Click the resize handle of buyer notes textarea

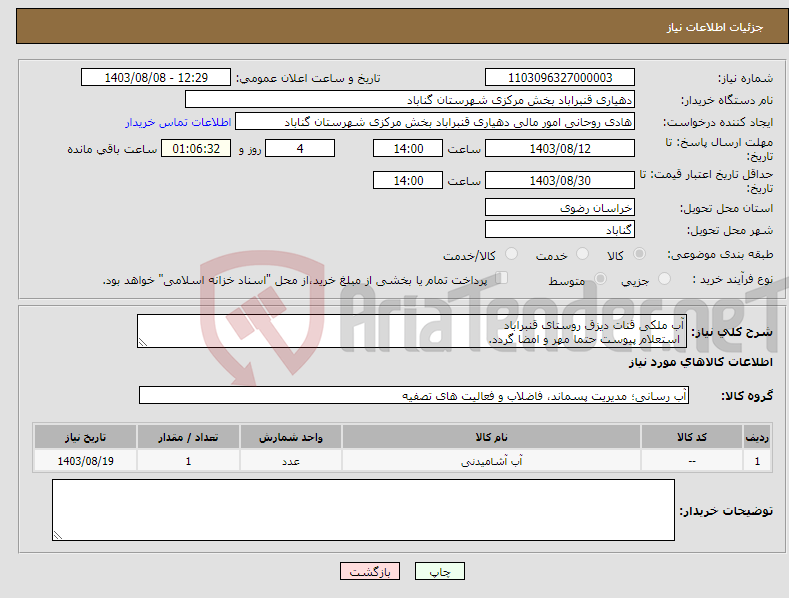click(57, 535)
